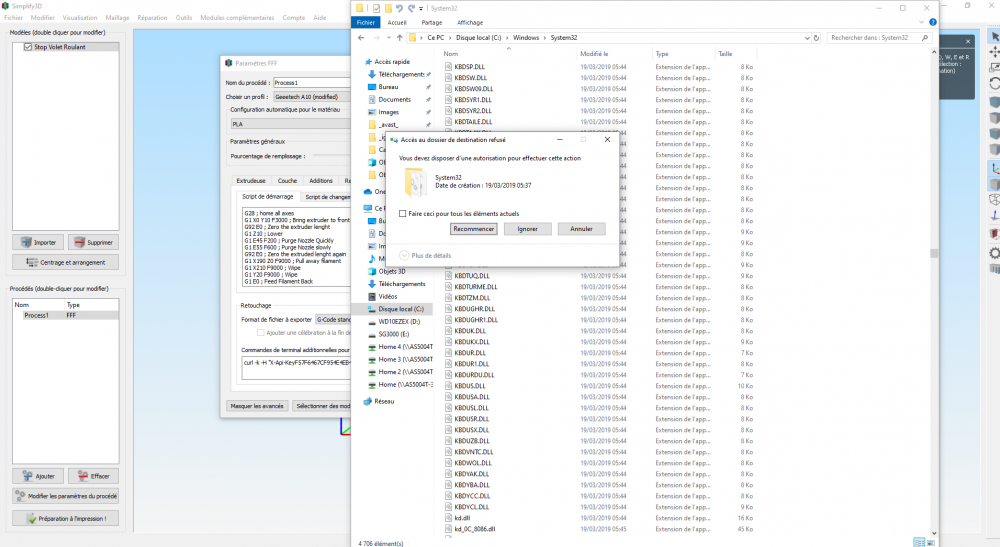Click the Pourcentage de remplissage slider
This screenshot has height=547, width=1000.
tap(332, 156)
